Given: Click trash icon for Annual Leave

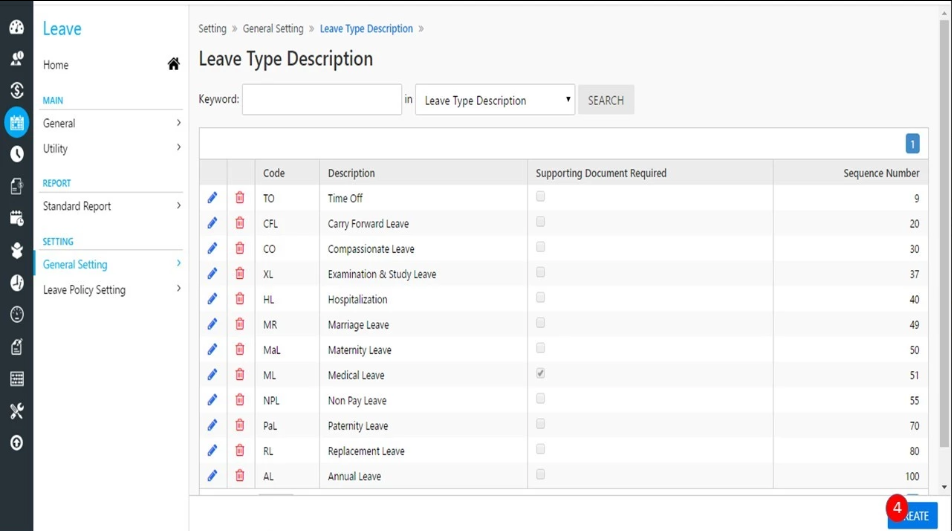Looking at the screenshot, I should (x=240, y=476).
